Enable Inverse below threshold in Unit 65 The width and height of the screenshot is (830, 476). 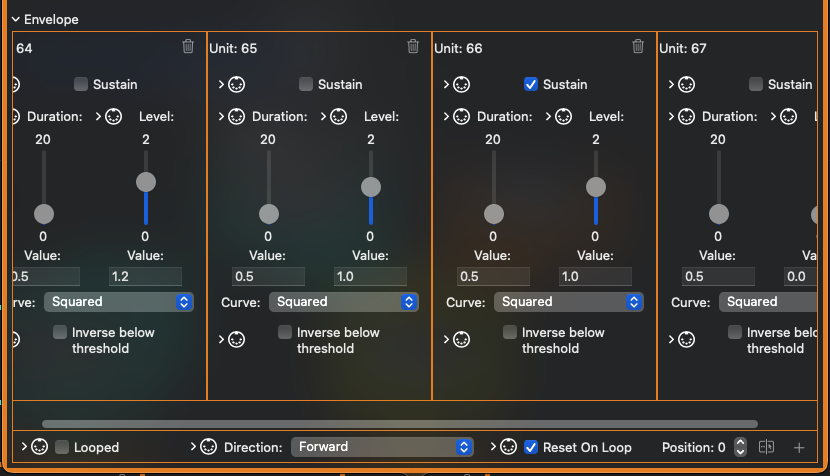(x=285, y=332)
